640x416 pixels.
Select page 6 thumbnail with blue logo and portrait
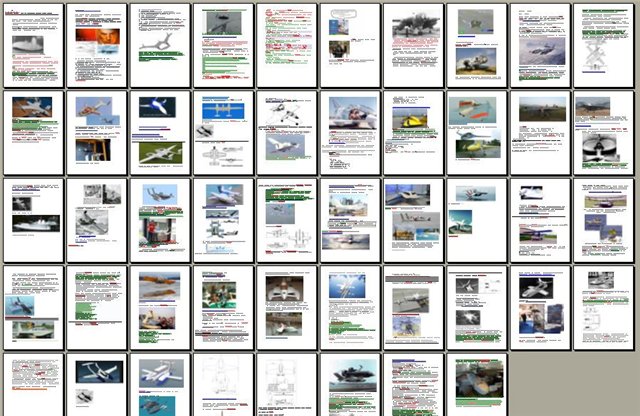click(x=350, y=45)
